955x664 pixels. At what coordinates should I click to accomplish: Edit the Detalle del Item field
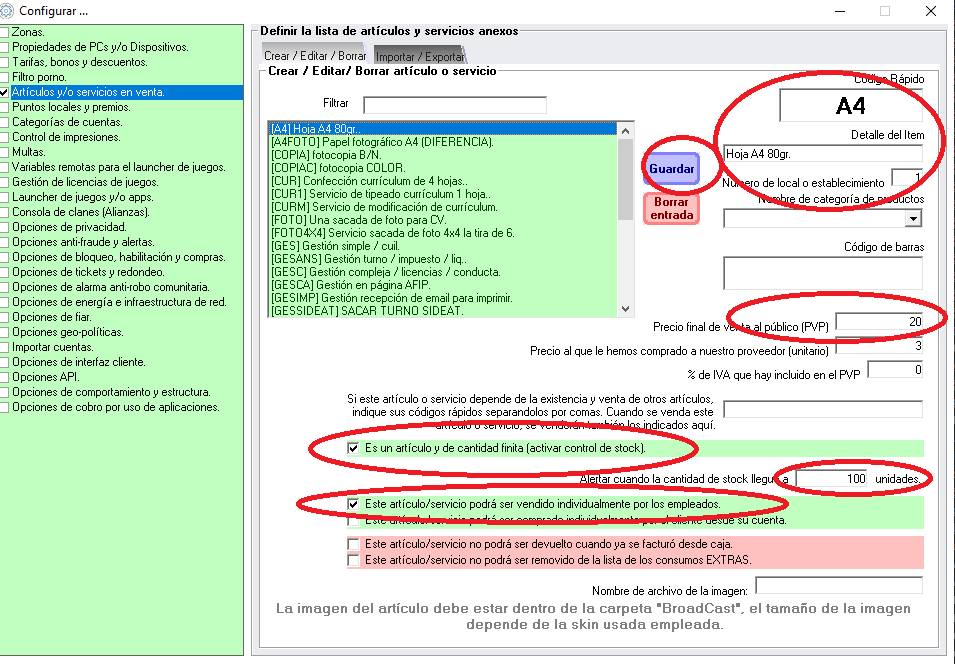tap(823, 154)
